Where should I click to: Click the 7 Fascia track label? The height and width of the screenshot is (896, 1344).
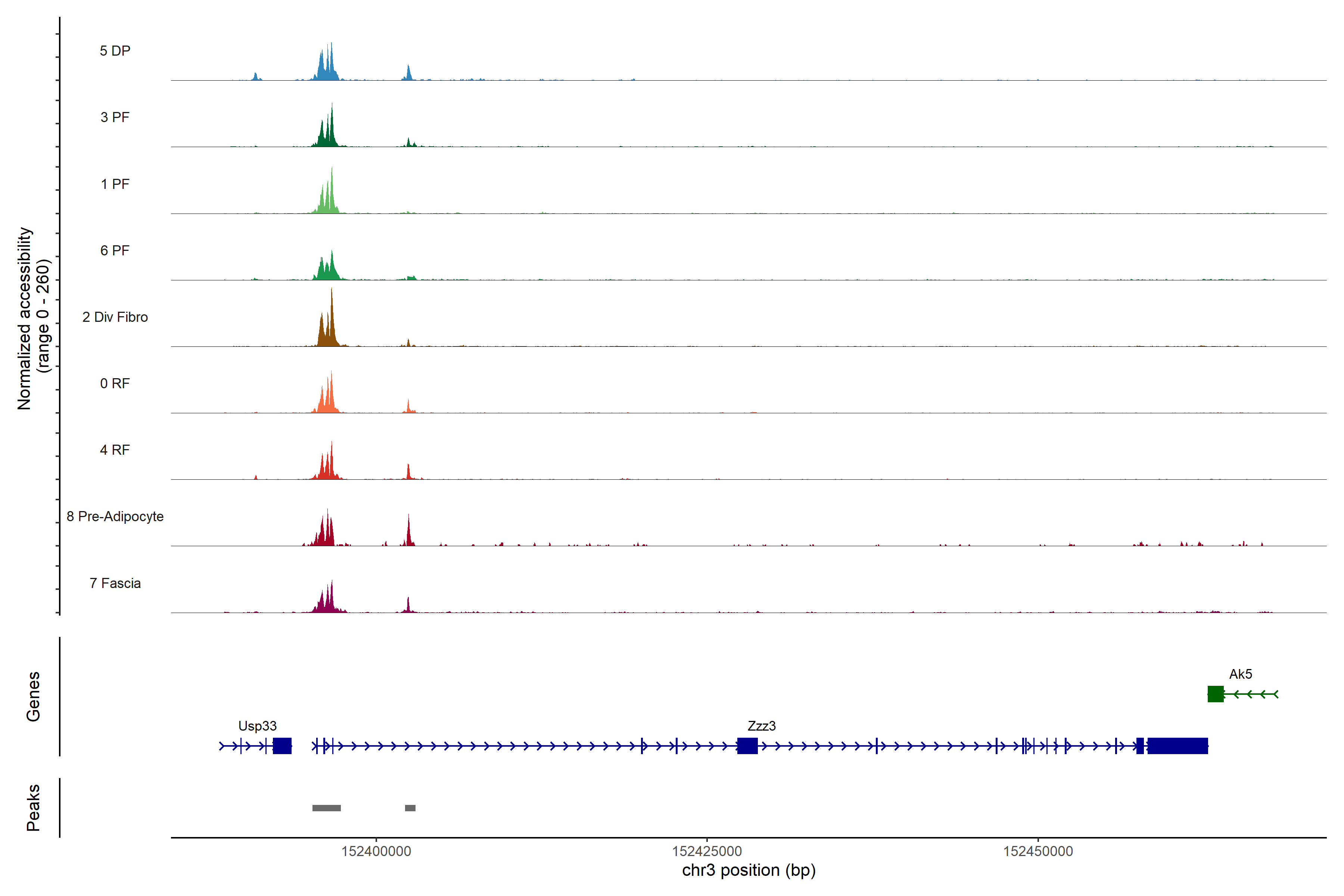point(115,584)
